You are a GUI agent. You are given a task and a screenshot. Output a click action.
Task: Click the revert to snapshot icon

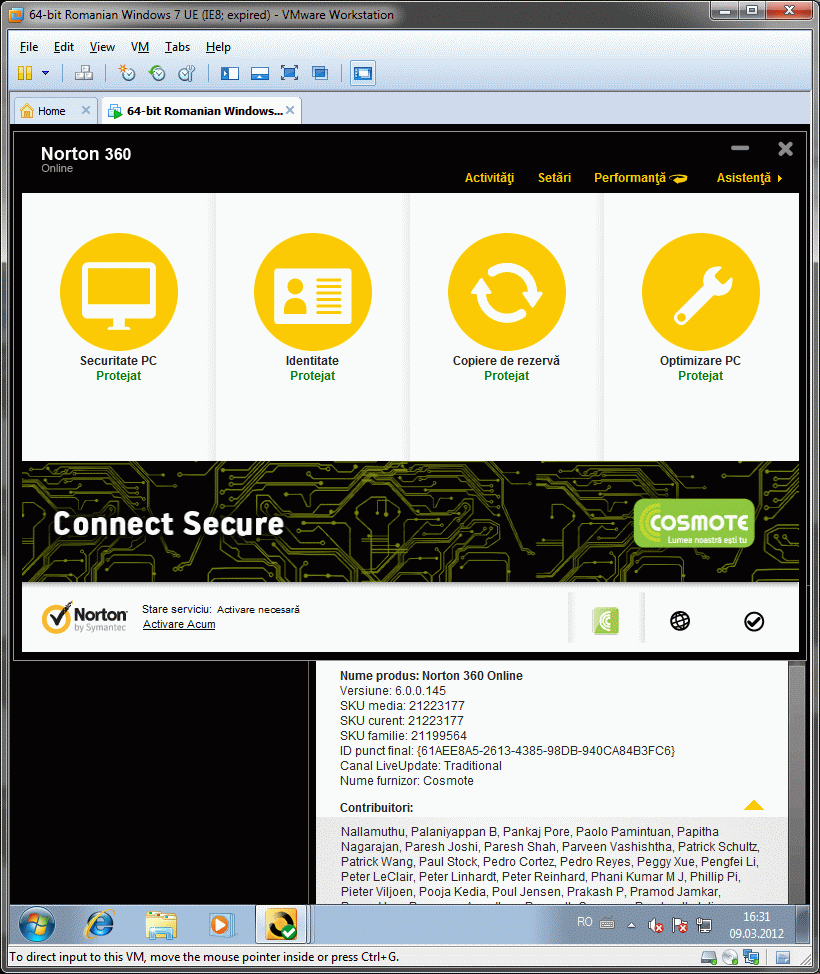(157, 73)
